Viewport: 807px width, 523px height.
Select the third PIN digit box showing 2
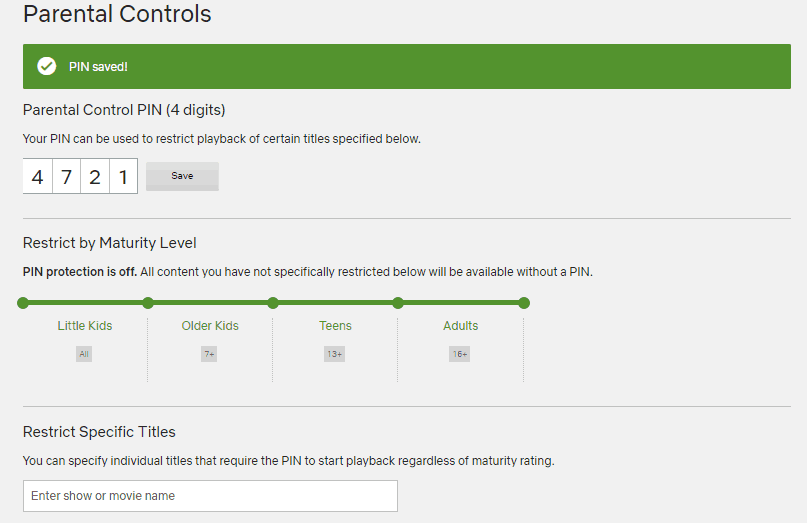point(95,177)
